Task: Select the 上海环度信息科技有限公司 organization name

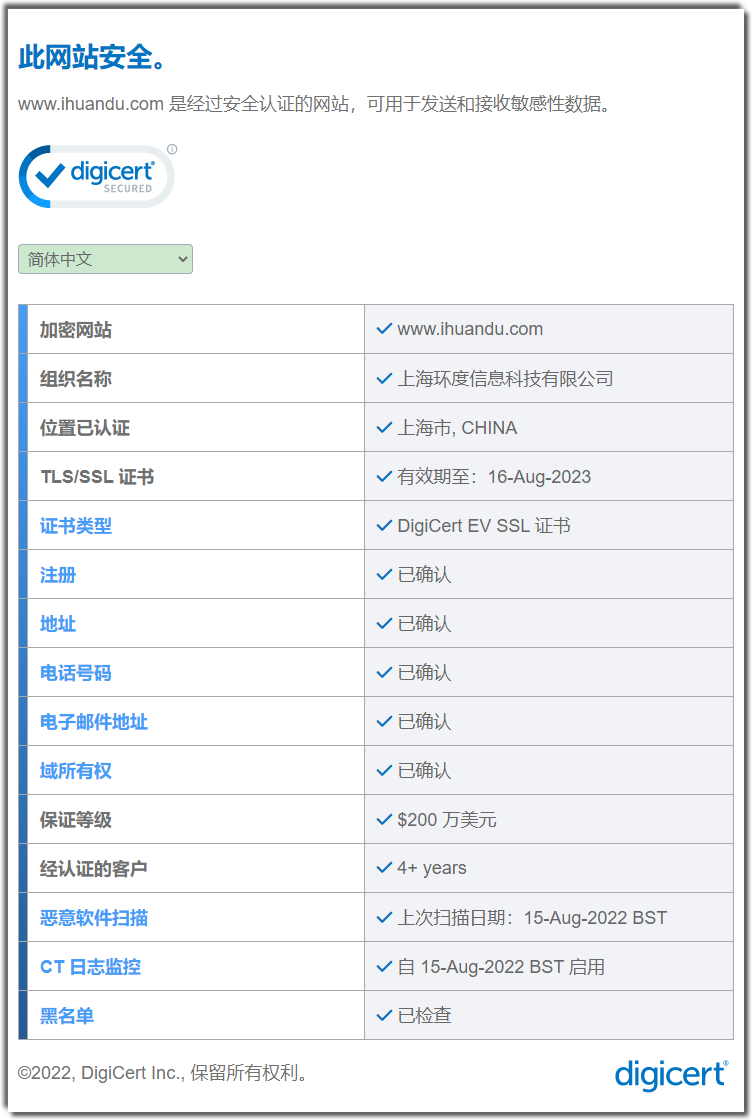Action: 505,379
